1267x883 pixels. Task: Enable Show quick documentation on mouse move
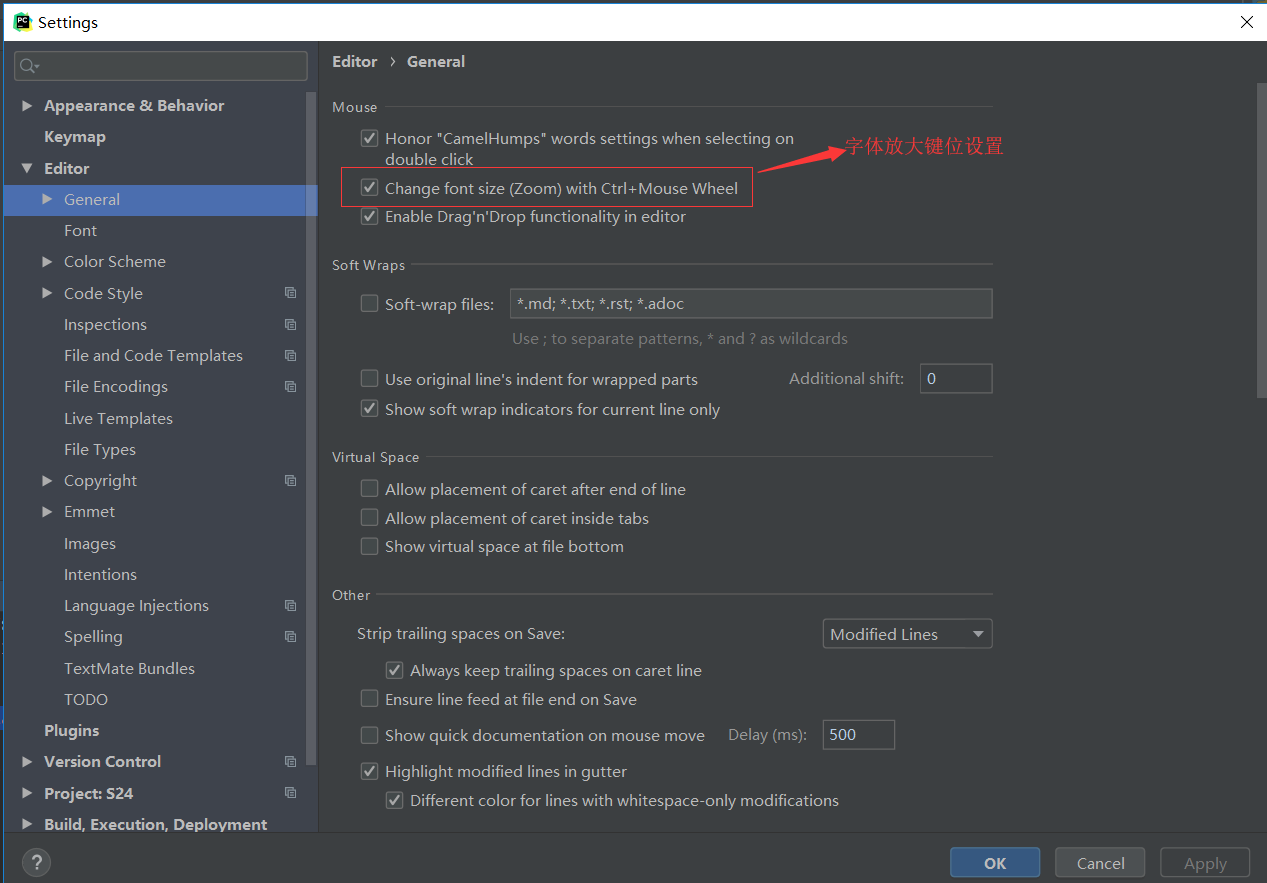370,735
